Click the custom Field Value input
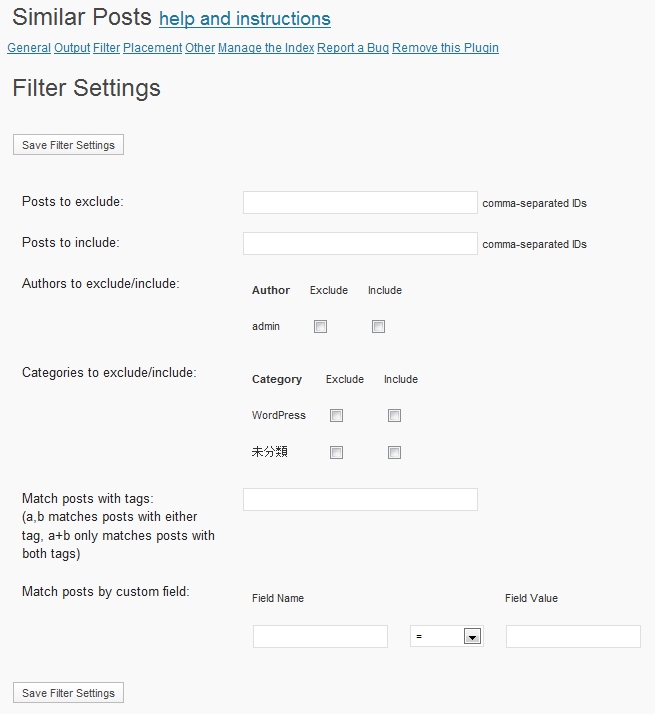This screenshot has height=714, width=655. [x=573, y=637]
